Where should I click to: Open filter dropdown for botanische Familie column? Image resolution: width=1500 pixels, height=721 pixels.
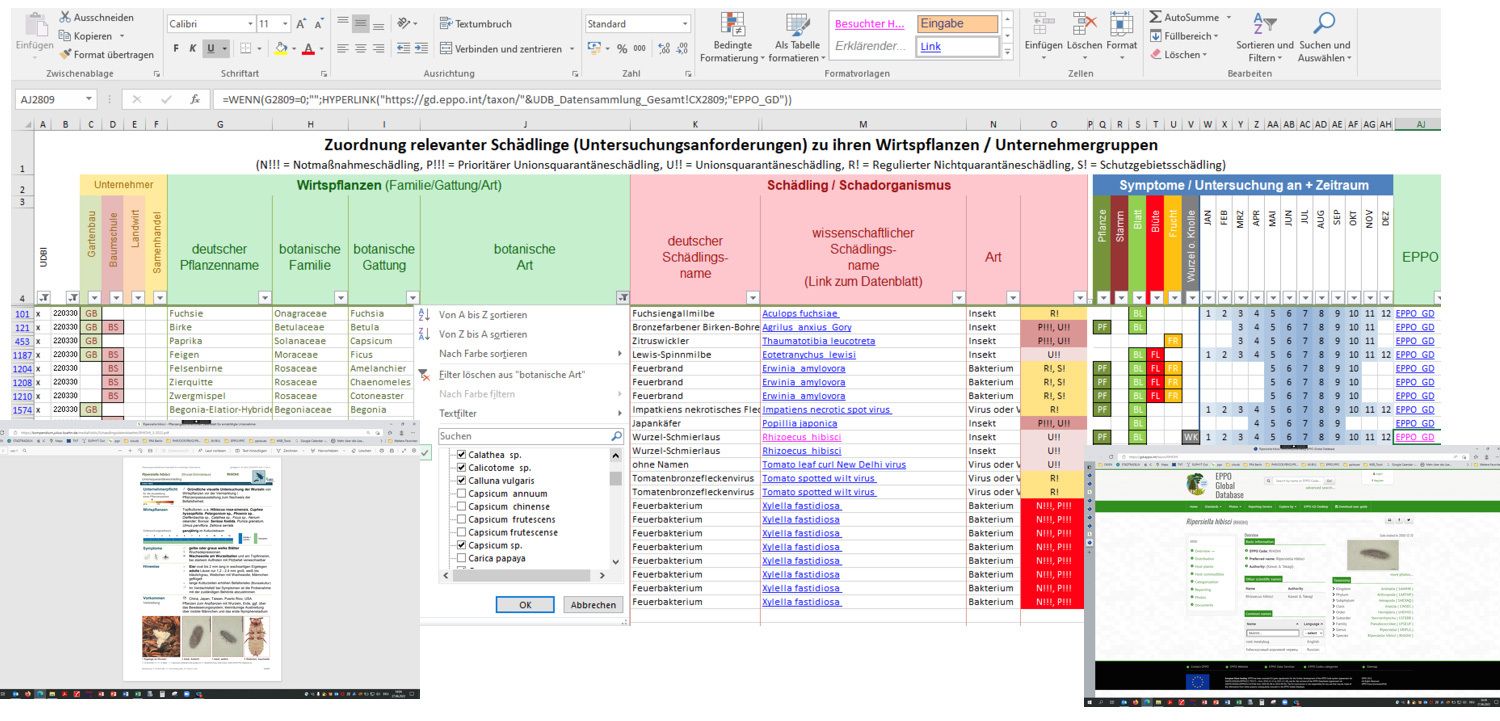[341, 297]
